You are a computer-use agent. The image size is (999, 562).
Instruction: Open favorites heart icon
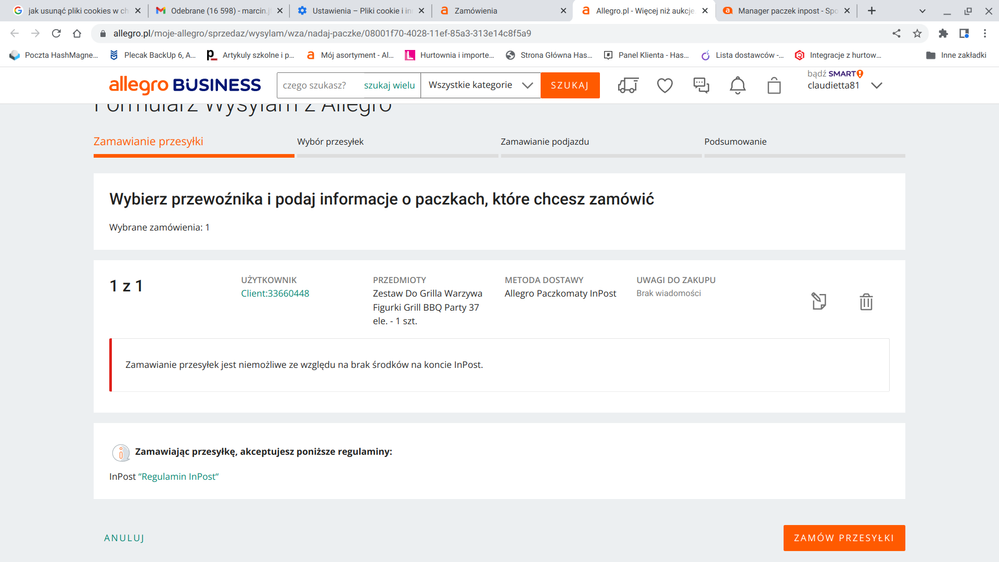(665, 85)
